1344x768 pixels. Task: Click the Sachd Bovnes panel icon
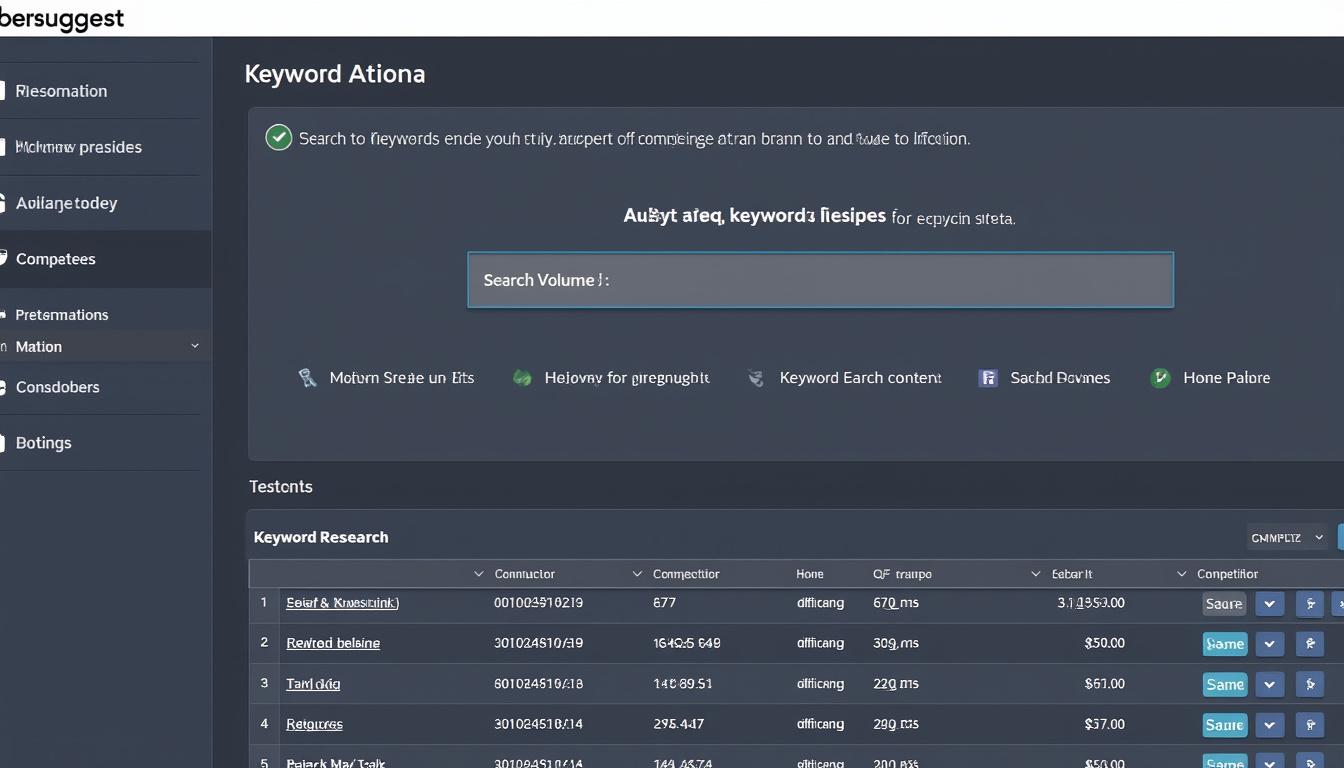[x=988, y=377]
